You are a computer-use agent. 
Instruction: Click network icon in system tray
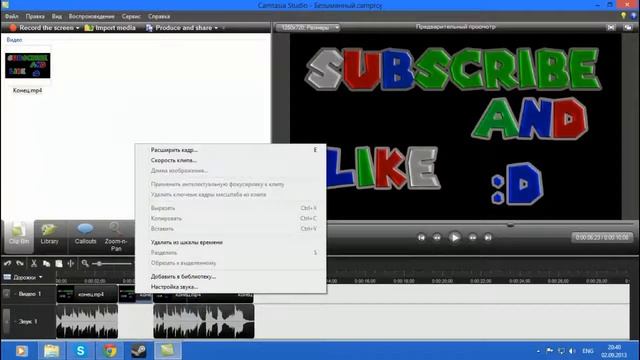(x=561, y=351)
